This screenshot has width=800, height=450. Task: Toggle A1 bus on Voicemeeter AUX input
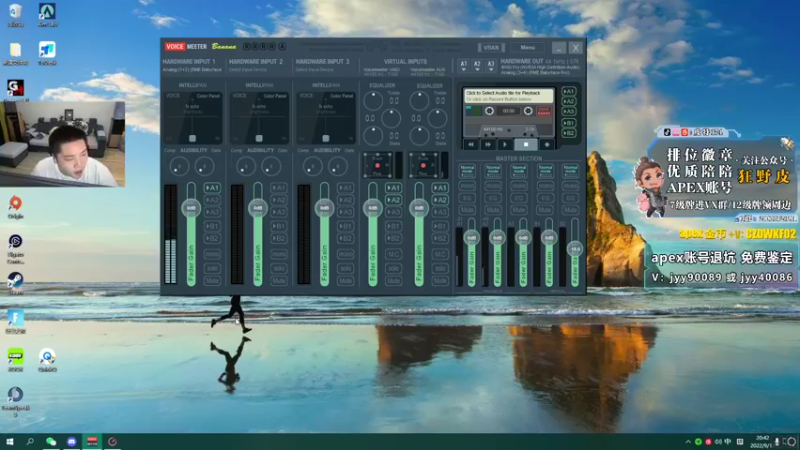pos(440,188)
